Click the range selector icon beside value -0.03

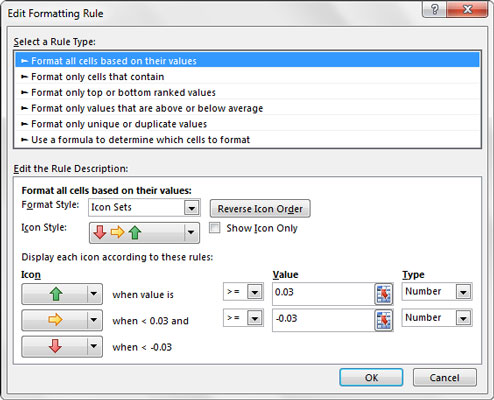coord(383,320)
